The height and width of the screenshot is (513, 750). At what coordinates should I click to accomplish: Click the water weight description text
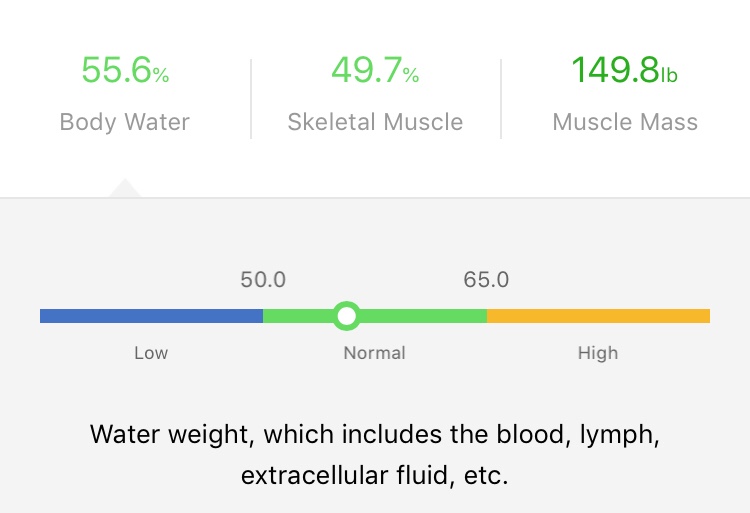[375, 435]
